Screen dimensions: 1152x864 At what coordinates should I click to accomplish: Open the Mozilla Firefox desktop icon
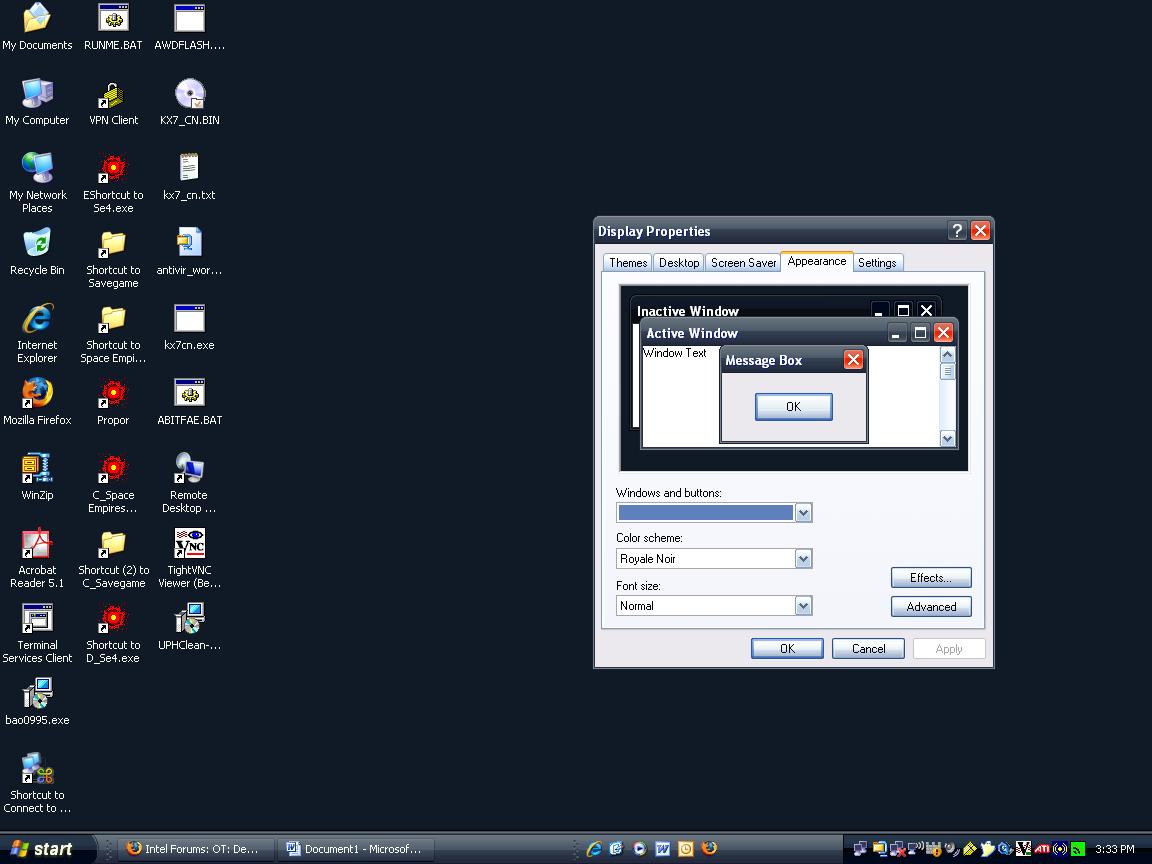click(x=37, y=394)
